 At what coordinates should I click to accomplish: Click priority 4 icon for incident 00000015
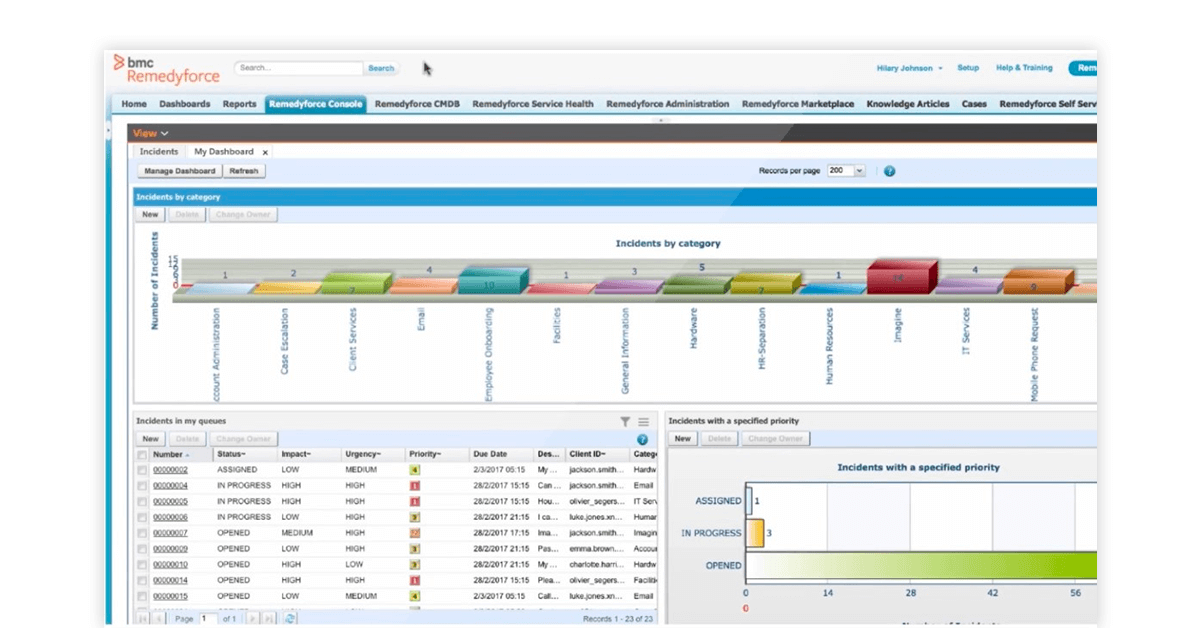414,596
